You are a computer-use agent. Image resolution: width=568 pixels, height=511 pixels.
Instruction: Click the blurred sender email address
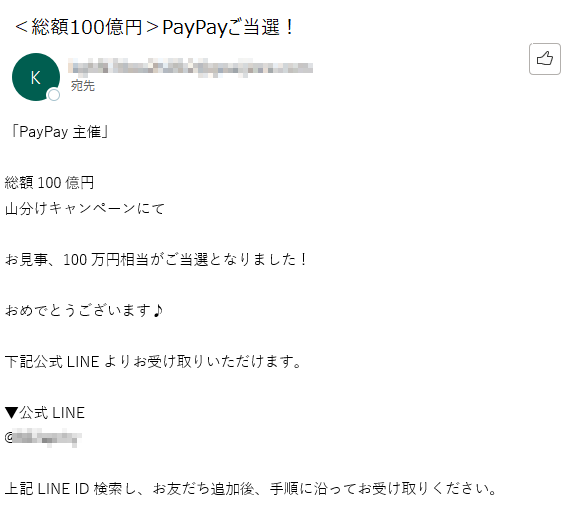coord(191,67)
